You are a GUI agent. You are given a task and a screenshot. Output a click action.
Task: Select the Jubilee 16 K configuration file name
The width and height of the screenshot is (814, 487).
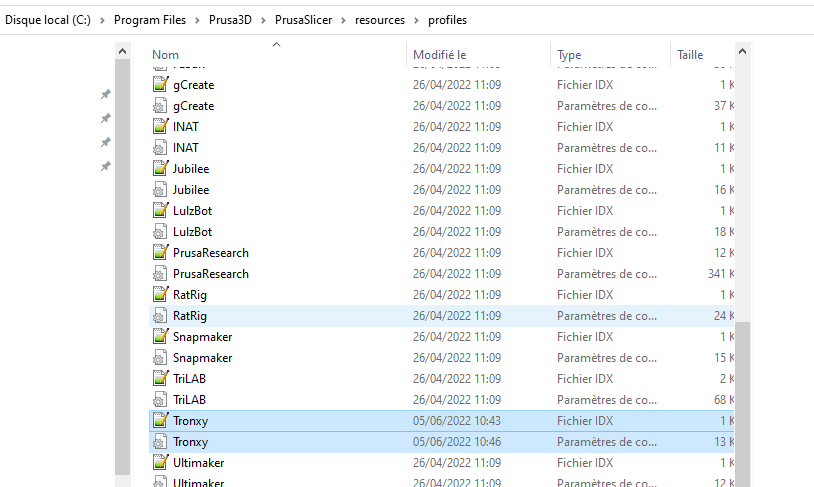coord(191,190)
